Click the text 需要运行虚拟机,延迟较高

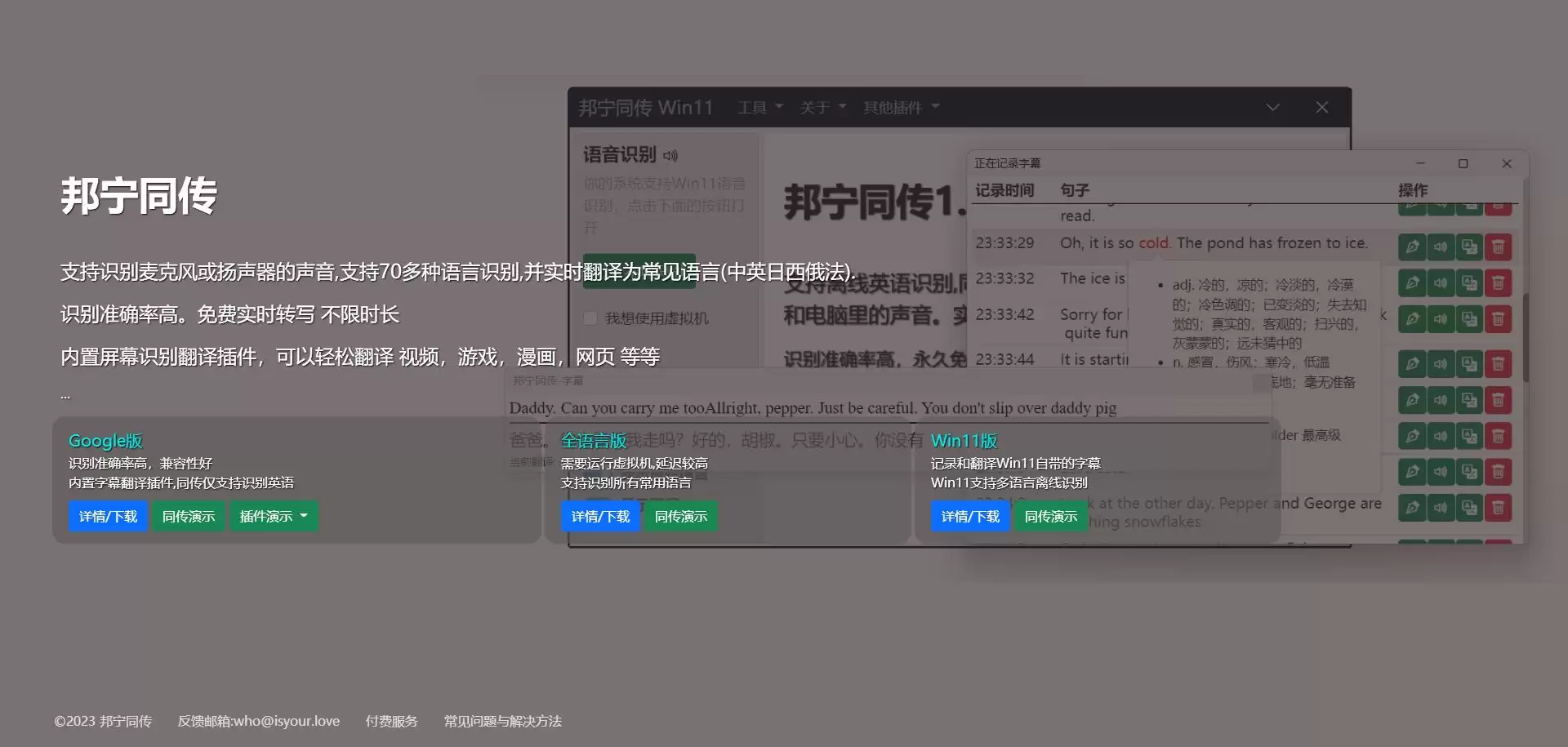pyautogui.click(x=635, y=463)
